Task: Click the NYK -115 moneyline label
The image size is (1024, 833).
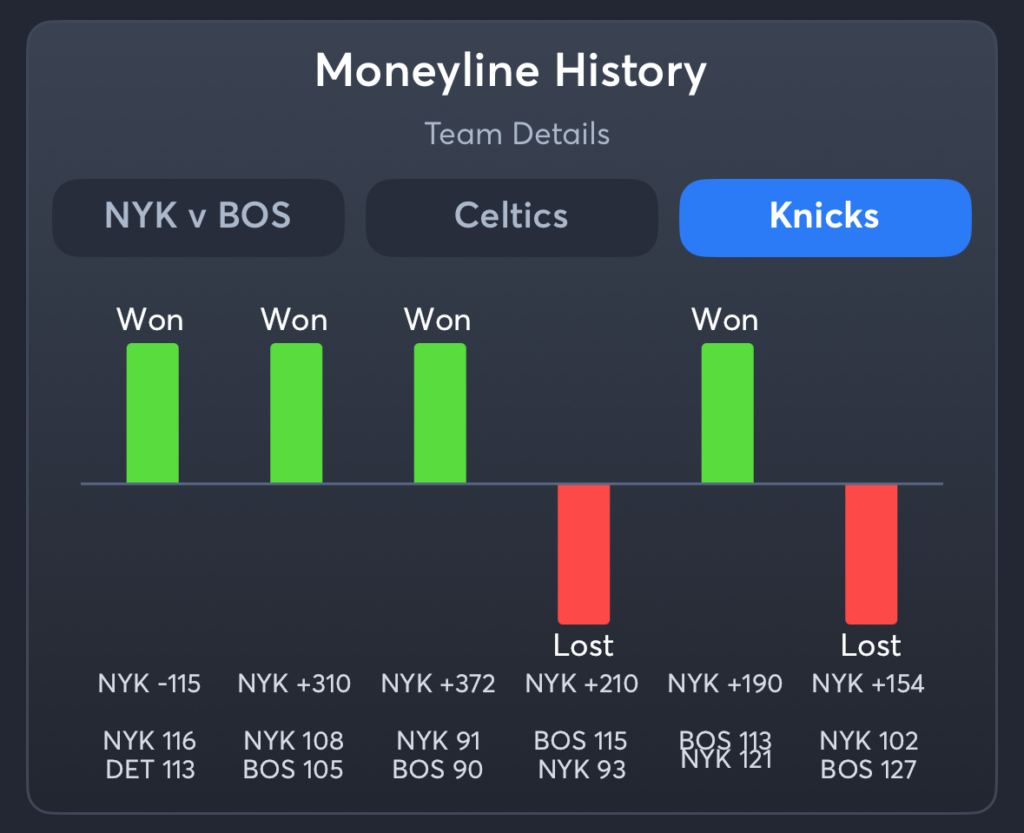Action: point(150,684)
